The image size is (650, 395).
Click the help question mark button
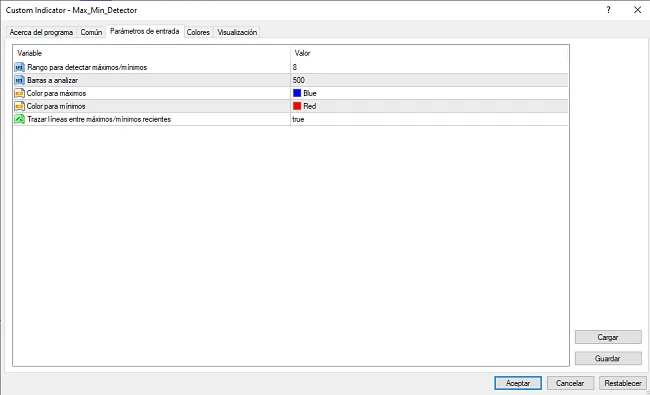pos(608,10)
